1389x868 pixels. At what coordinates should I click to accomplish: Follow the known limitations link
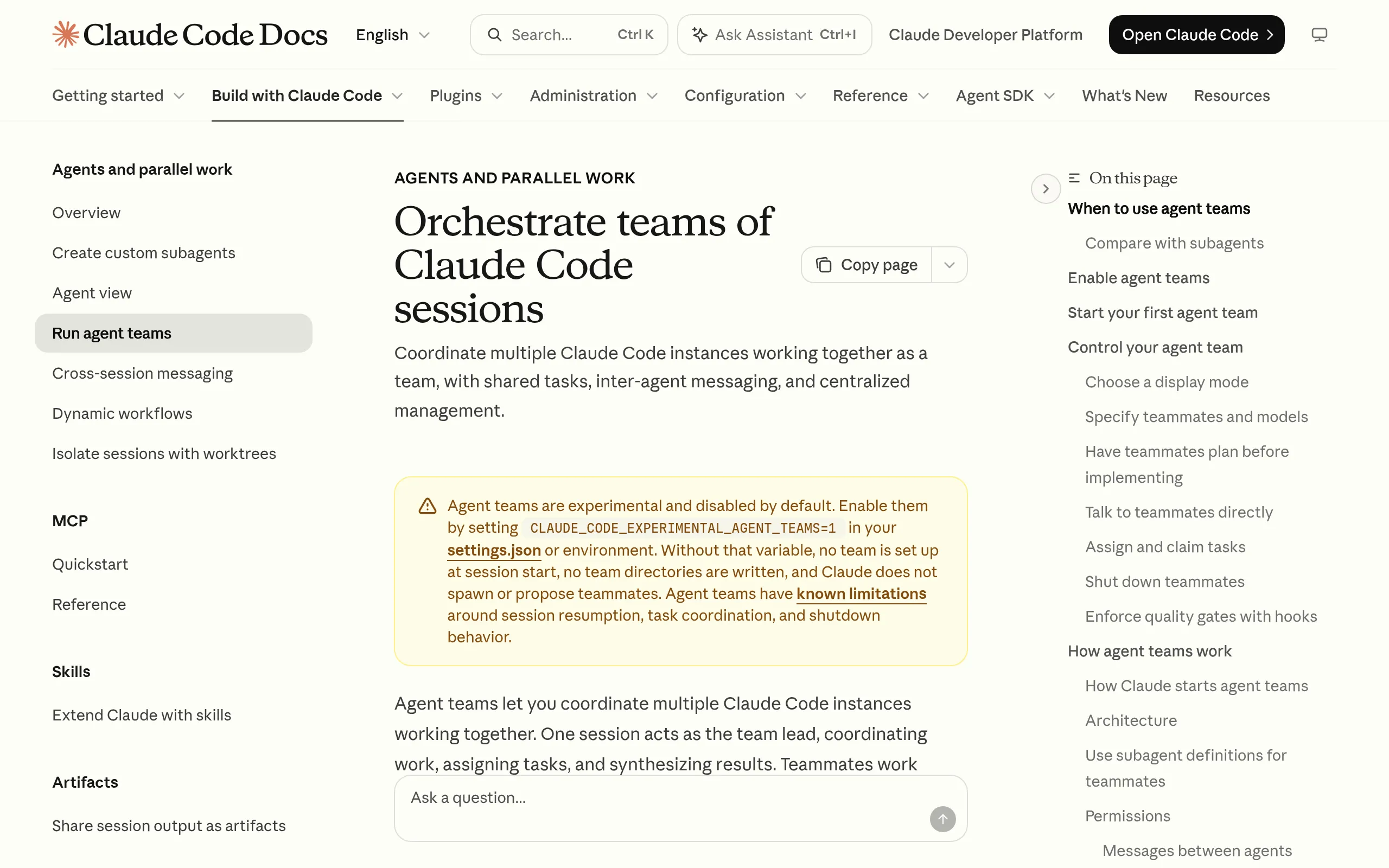click(x=861, y=593)
